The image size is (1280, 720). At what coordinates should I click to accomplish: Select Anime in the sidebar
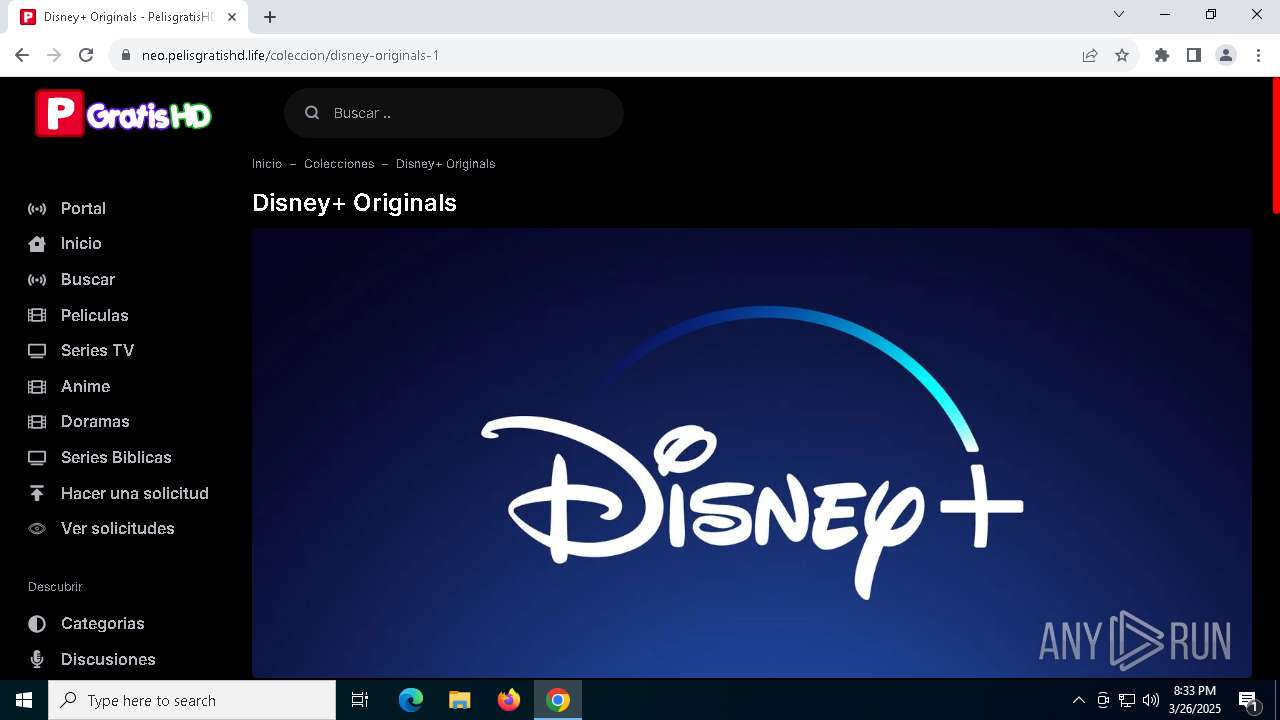tap(85, 386)
